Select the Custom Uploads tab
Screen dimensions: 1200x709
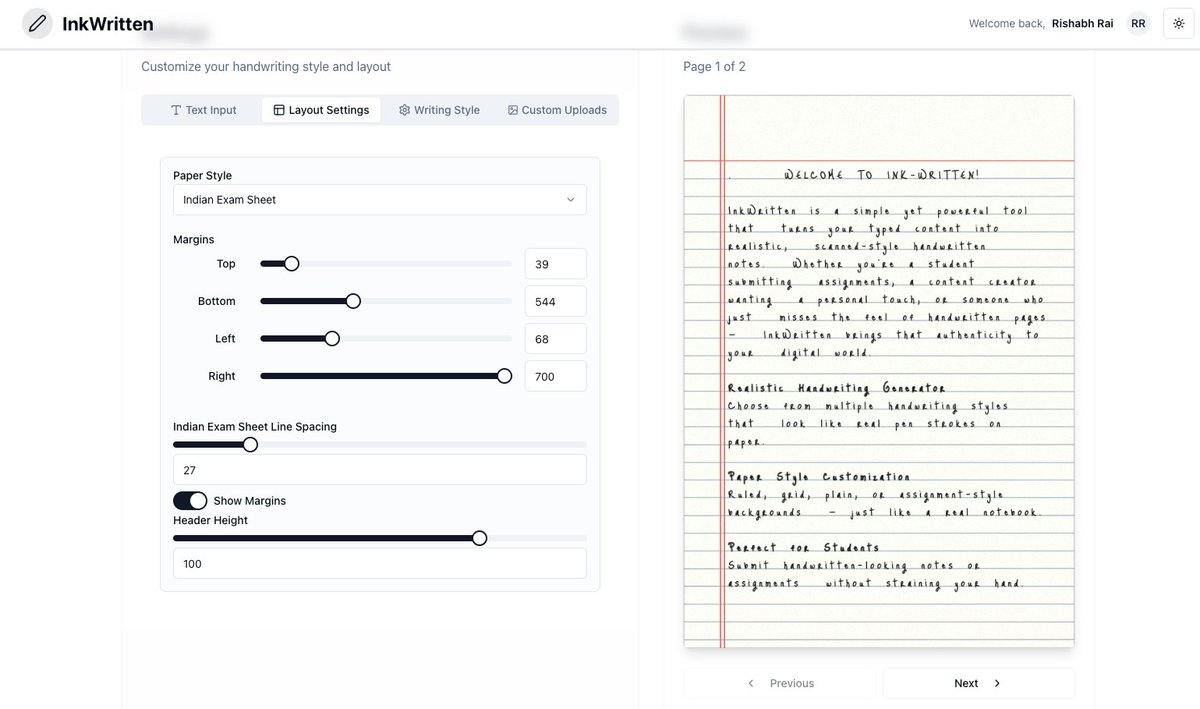coord(557,110)
